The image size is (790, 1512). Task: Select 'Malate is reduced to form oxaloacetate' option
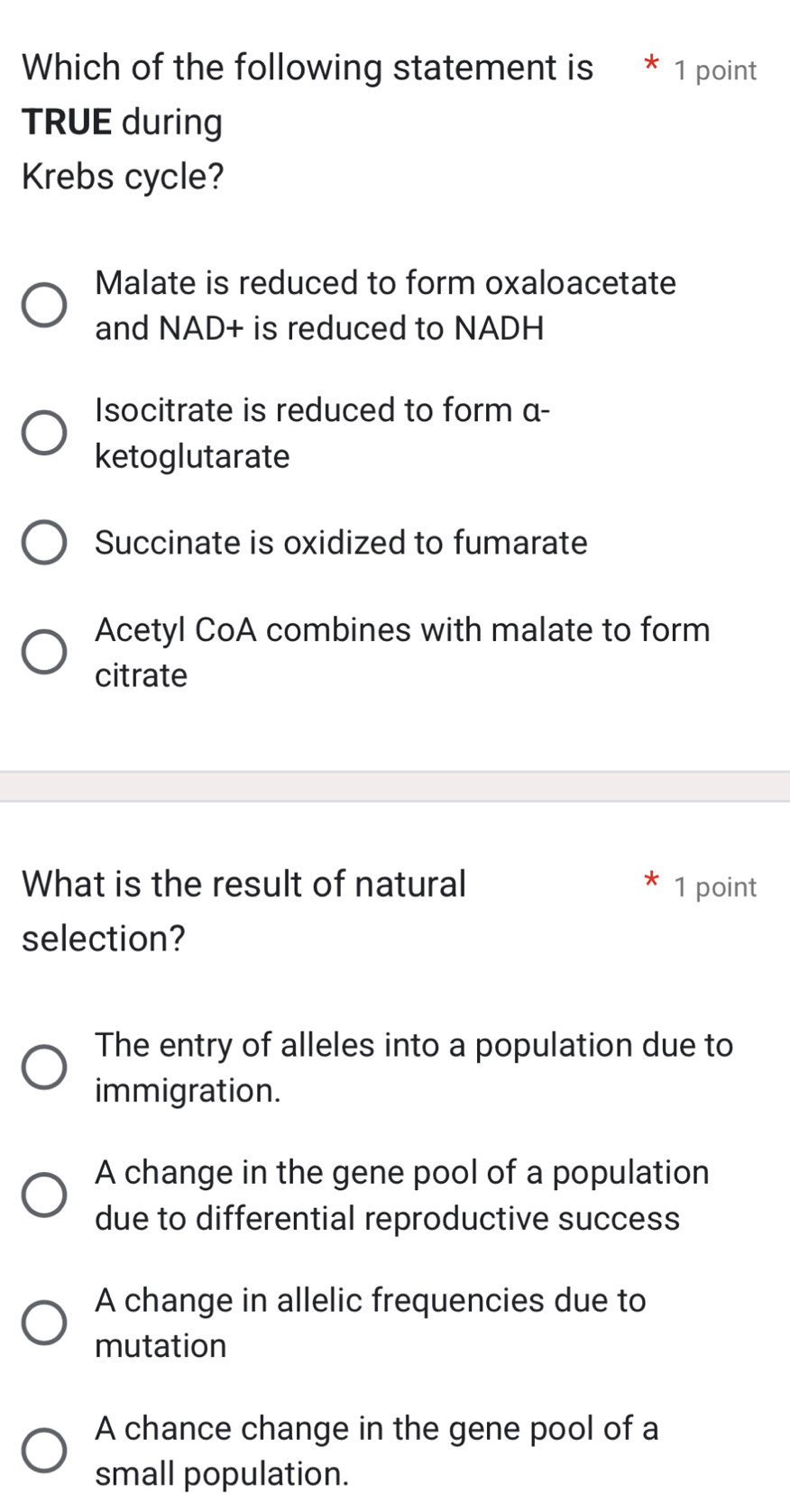point(44,305)
